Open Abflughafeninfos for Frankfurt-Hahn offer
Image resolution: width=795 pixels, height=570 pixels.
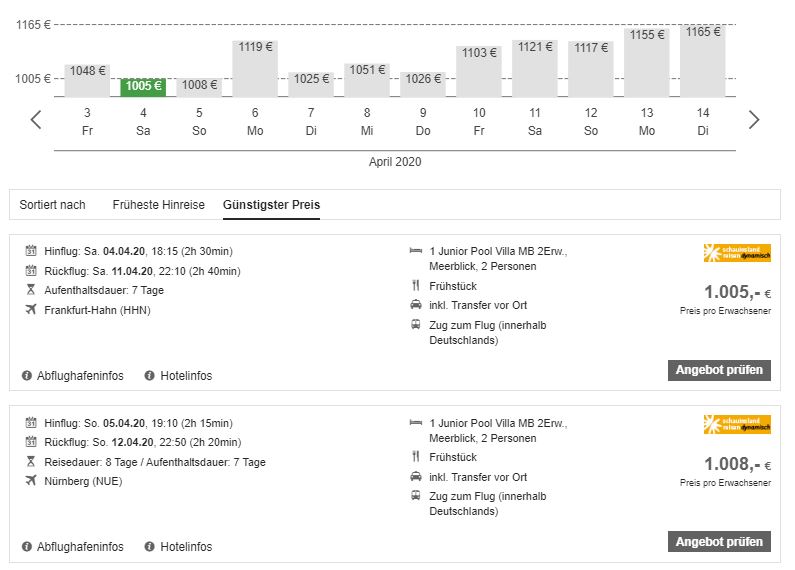coord(80,376)
